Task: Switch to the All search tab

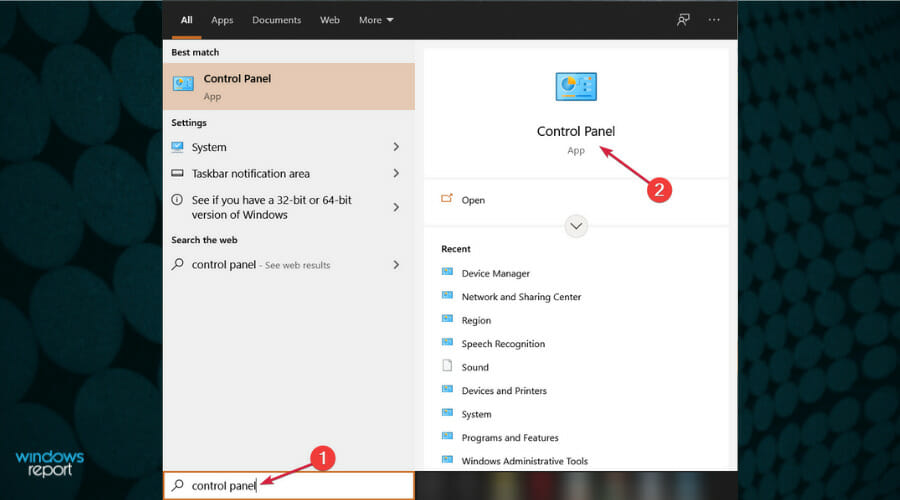Action: (x=187, y=20)
